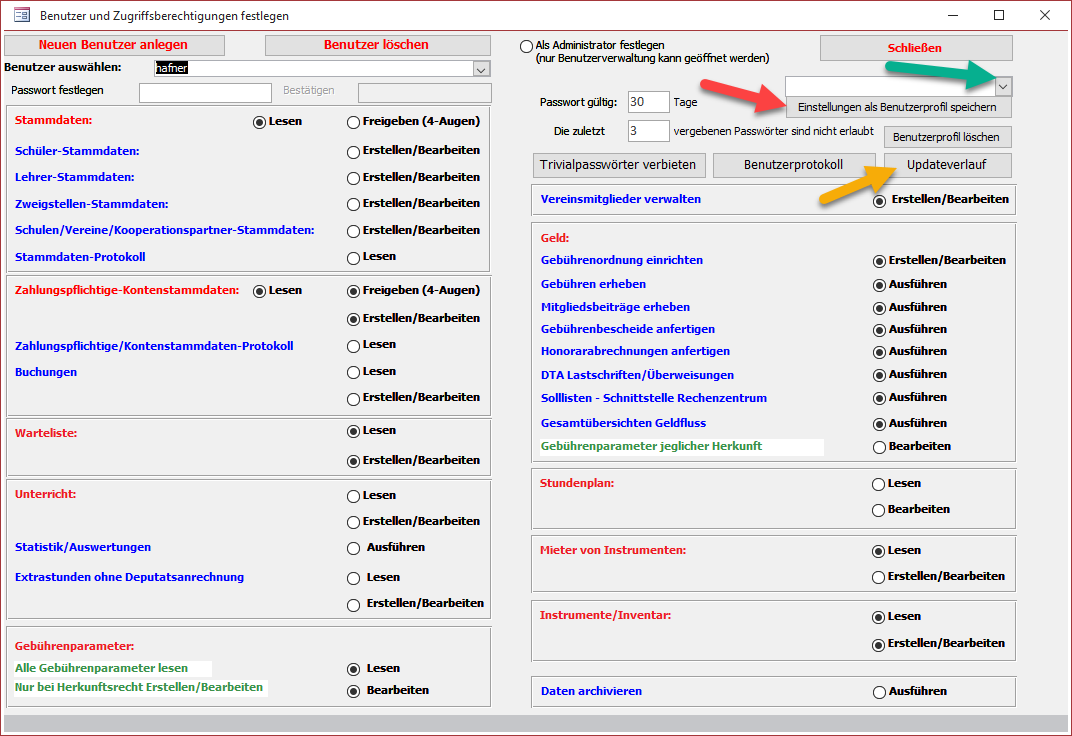Viewport: 1072px width, 736px height.
Task: Toggle 'Ausführen' for Daten archivieren
Action: pos(879,692)
